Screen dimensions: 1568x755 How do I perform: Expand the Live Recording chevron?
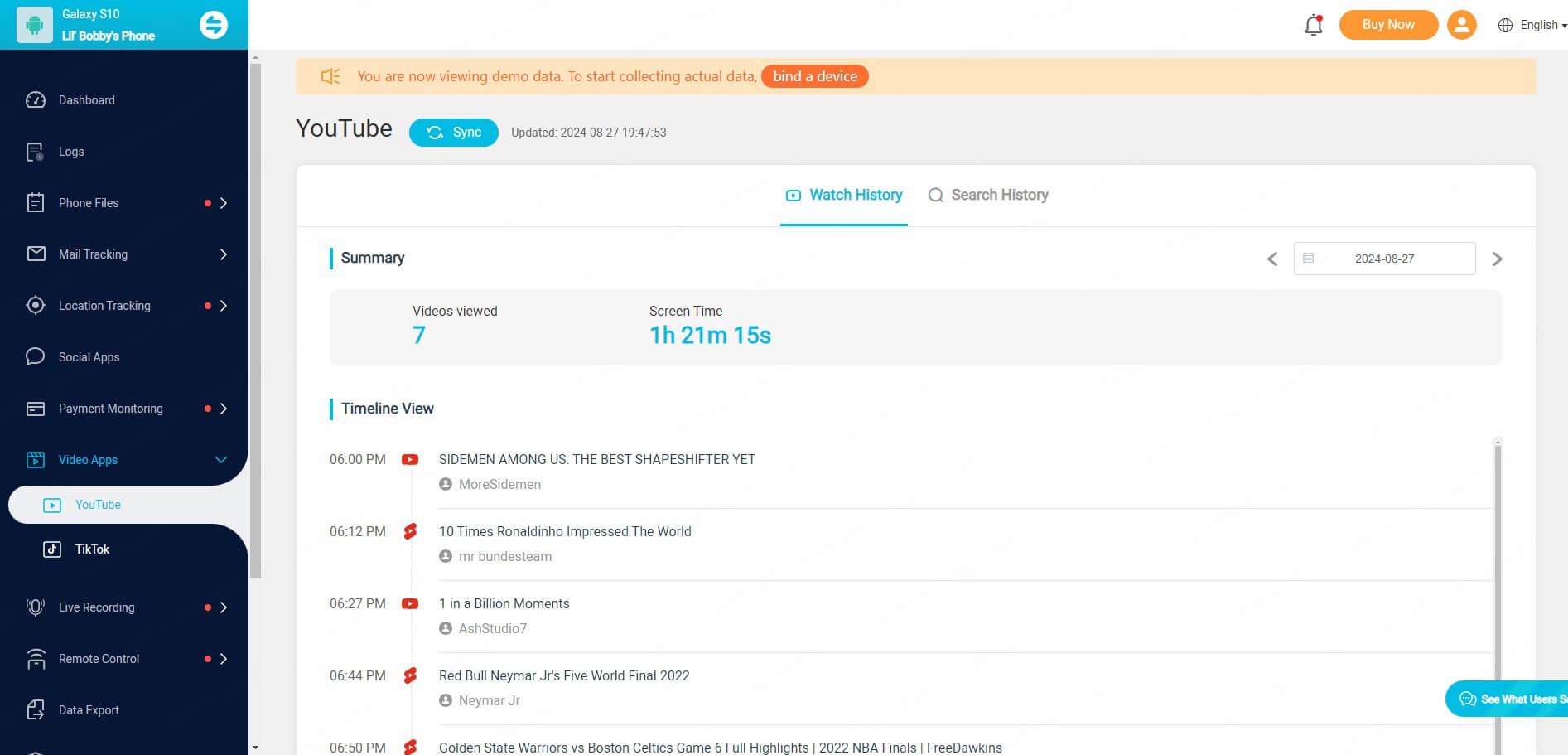[x=223, y=607]
